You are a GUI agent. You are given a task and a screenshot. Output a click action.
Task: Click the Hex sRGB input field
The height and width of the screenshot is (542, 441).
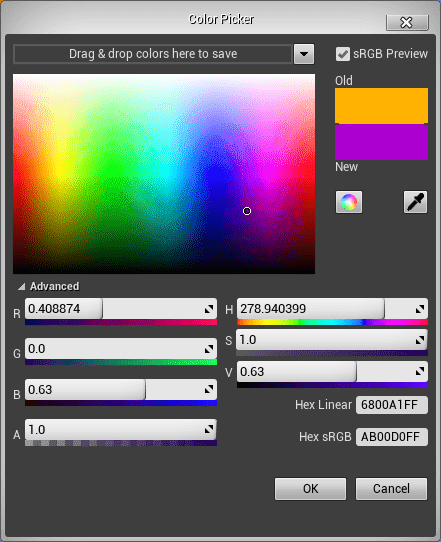[x=392, y=437]
